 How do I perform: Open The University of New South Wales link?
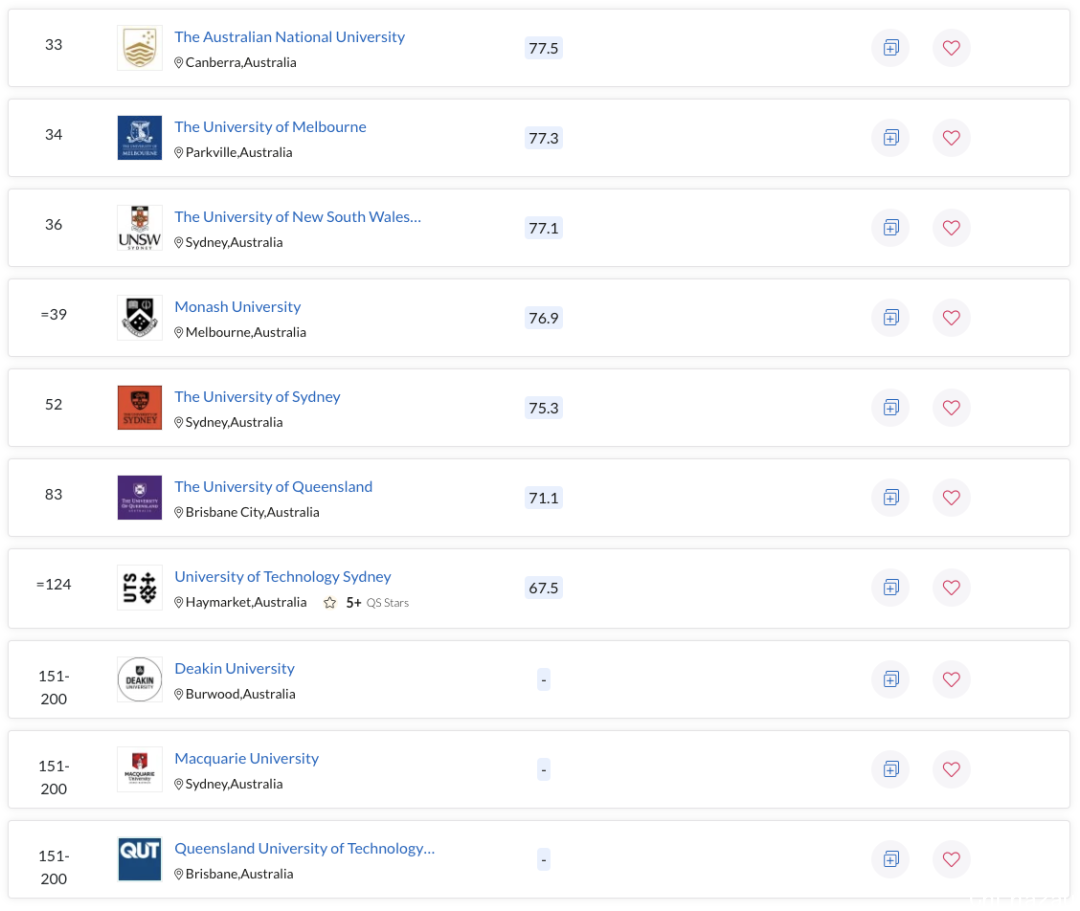point(298,217)
